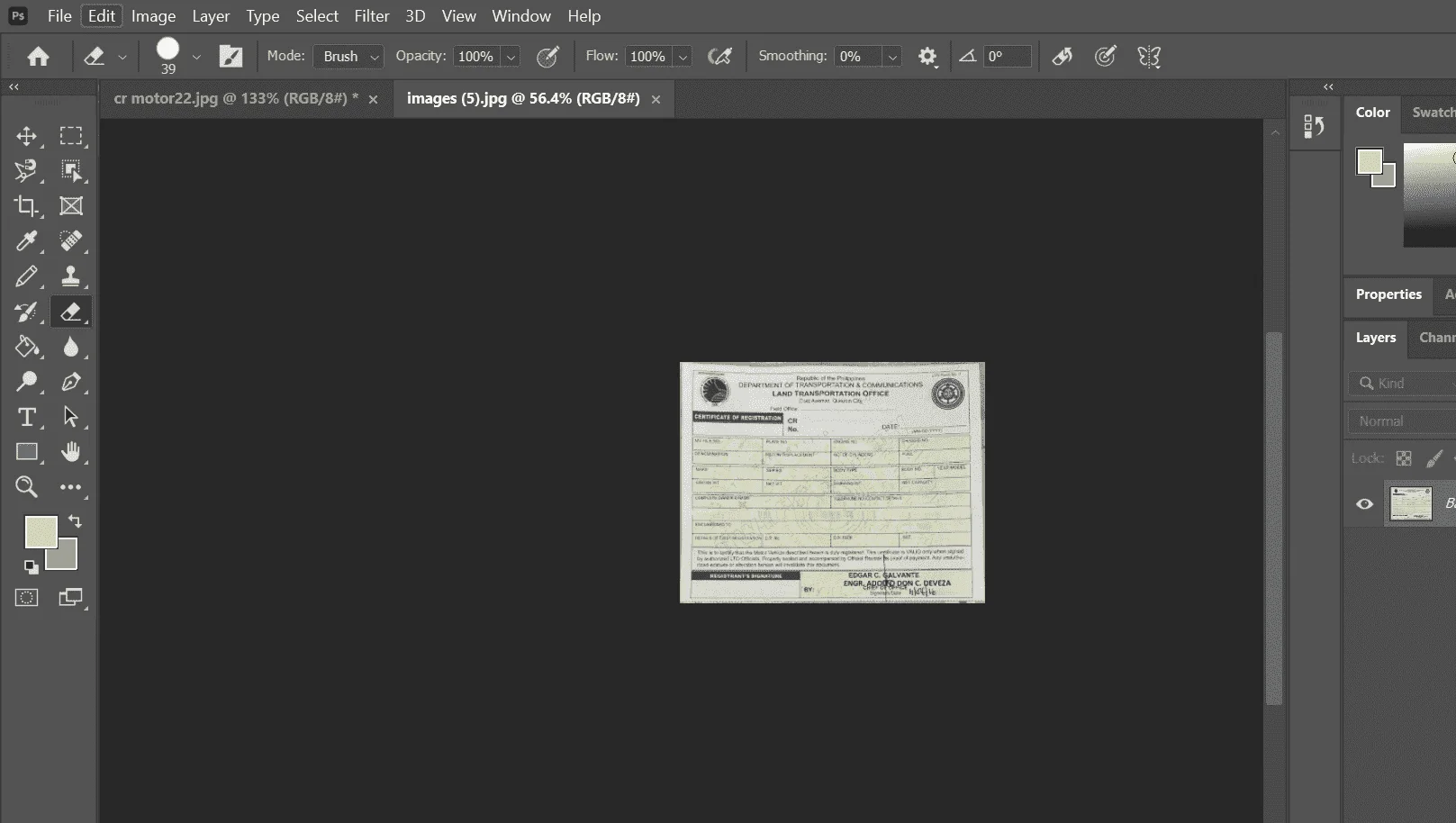Select the Dodge tool
This screenshot has width=1456, height=823.
26,382
